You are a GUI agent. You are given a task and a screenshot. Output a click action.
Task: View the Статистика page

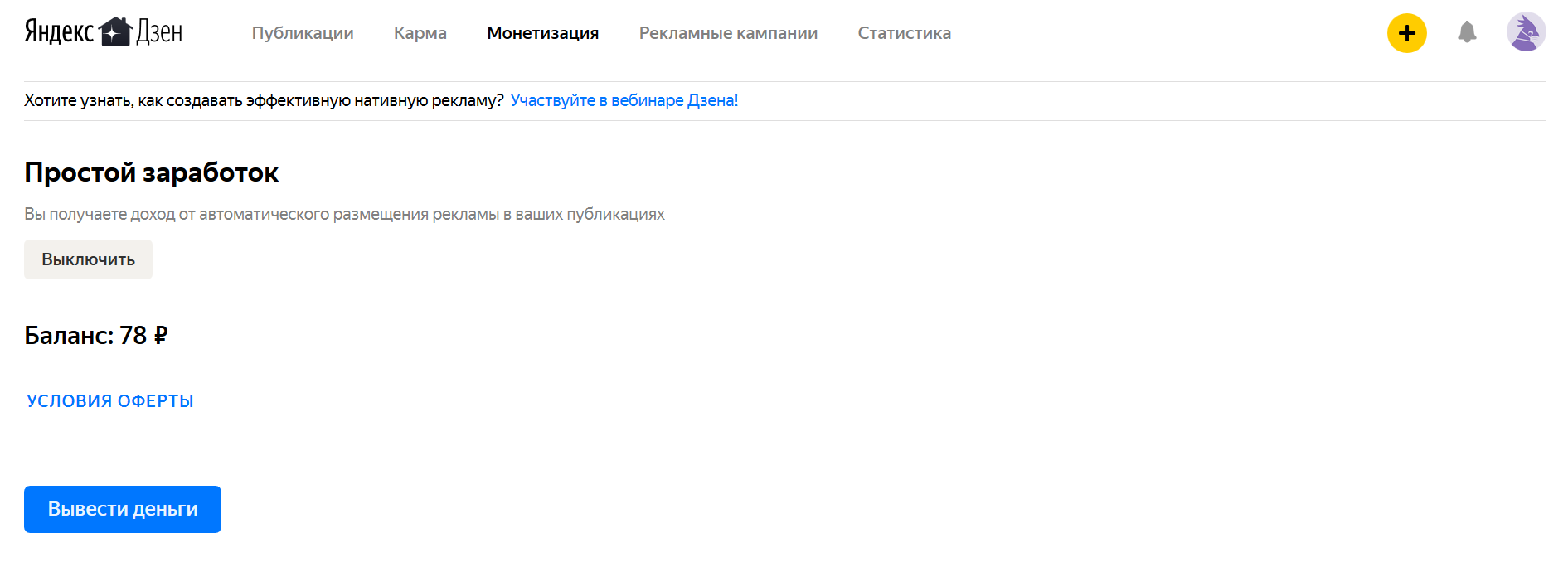coord(904,33)
